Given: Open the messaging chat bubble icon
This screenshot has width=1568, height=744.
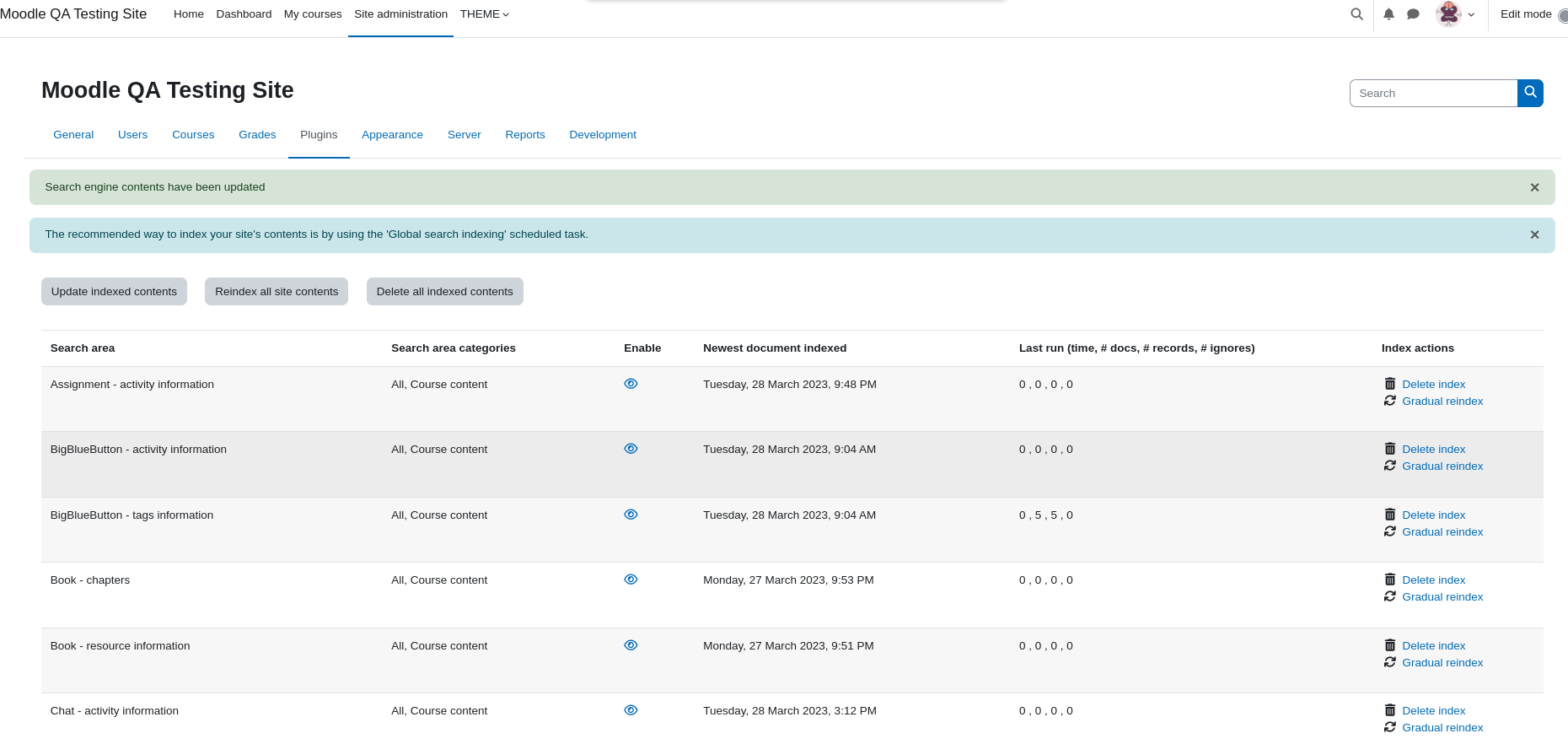Looking at the screenshot, I should tap(1414, 14).
